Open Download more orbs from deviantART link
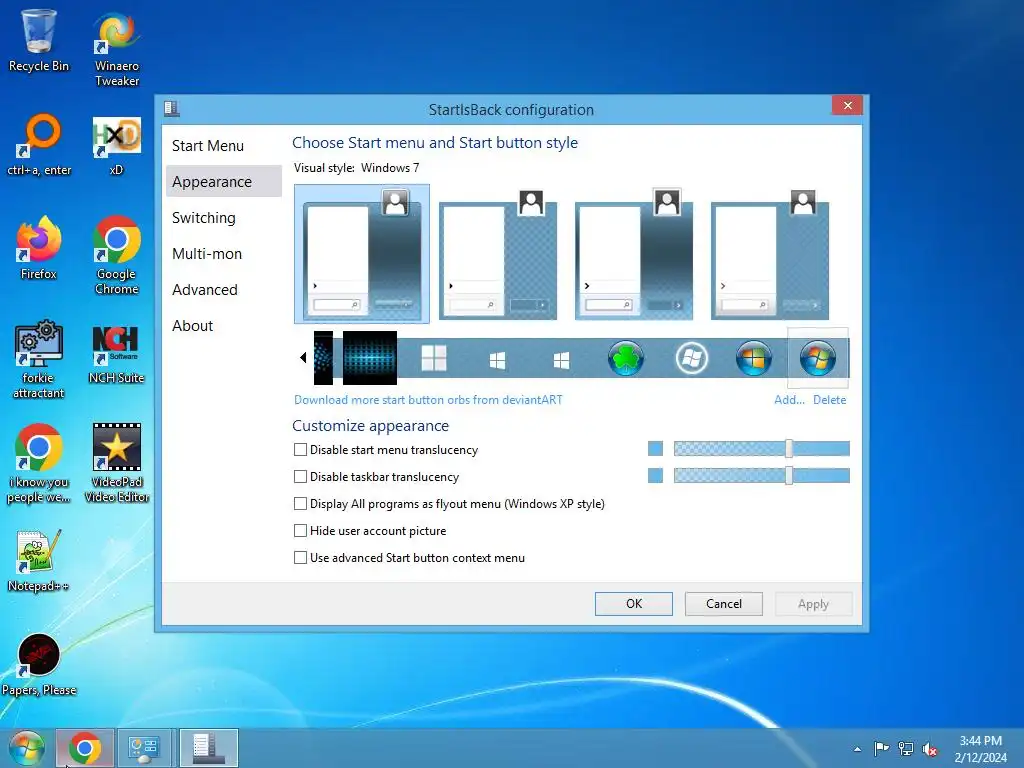The height and width of the screenshot is (768, 1024). click(428, 400)
